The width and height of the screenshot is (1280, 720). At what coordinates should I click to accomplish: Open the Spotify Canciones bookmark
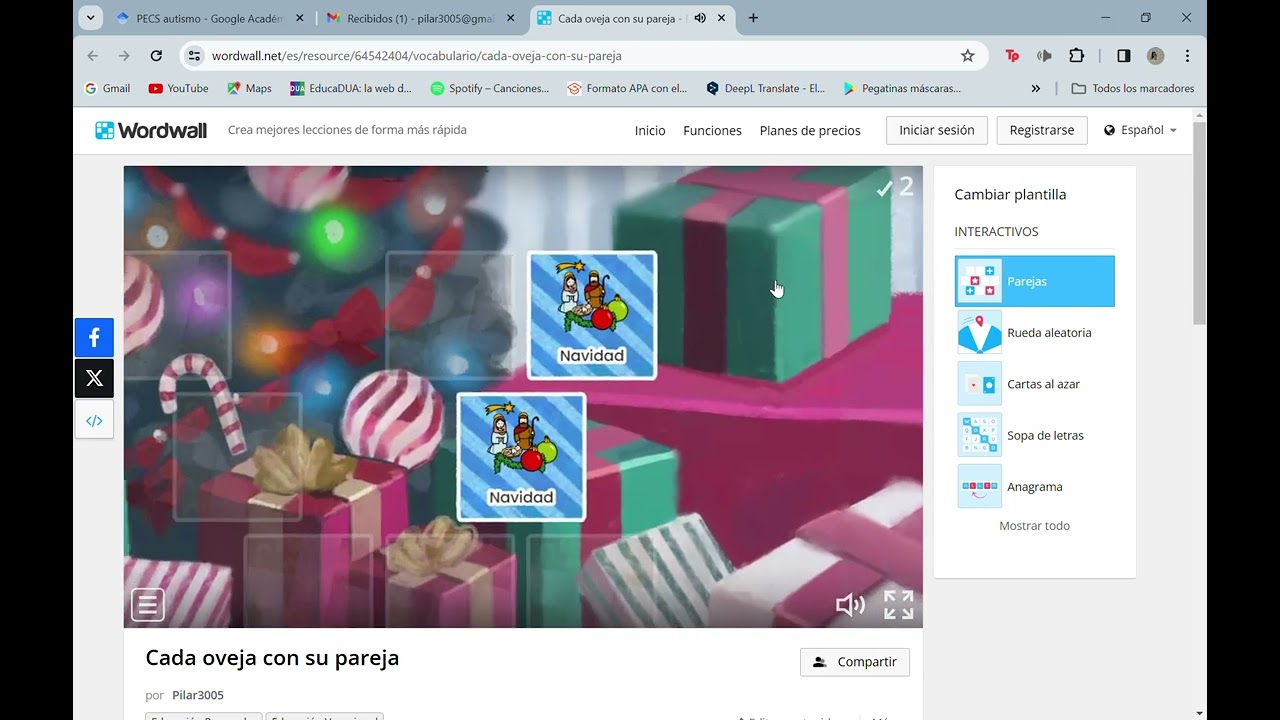pos(490,88)
